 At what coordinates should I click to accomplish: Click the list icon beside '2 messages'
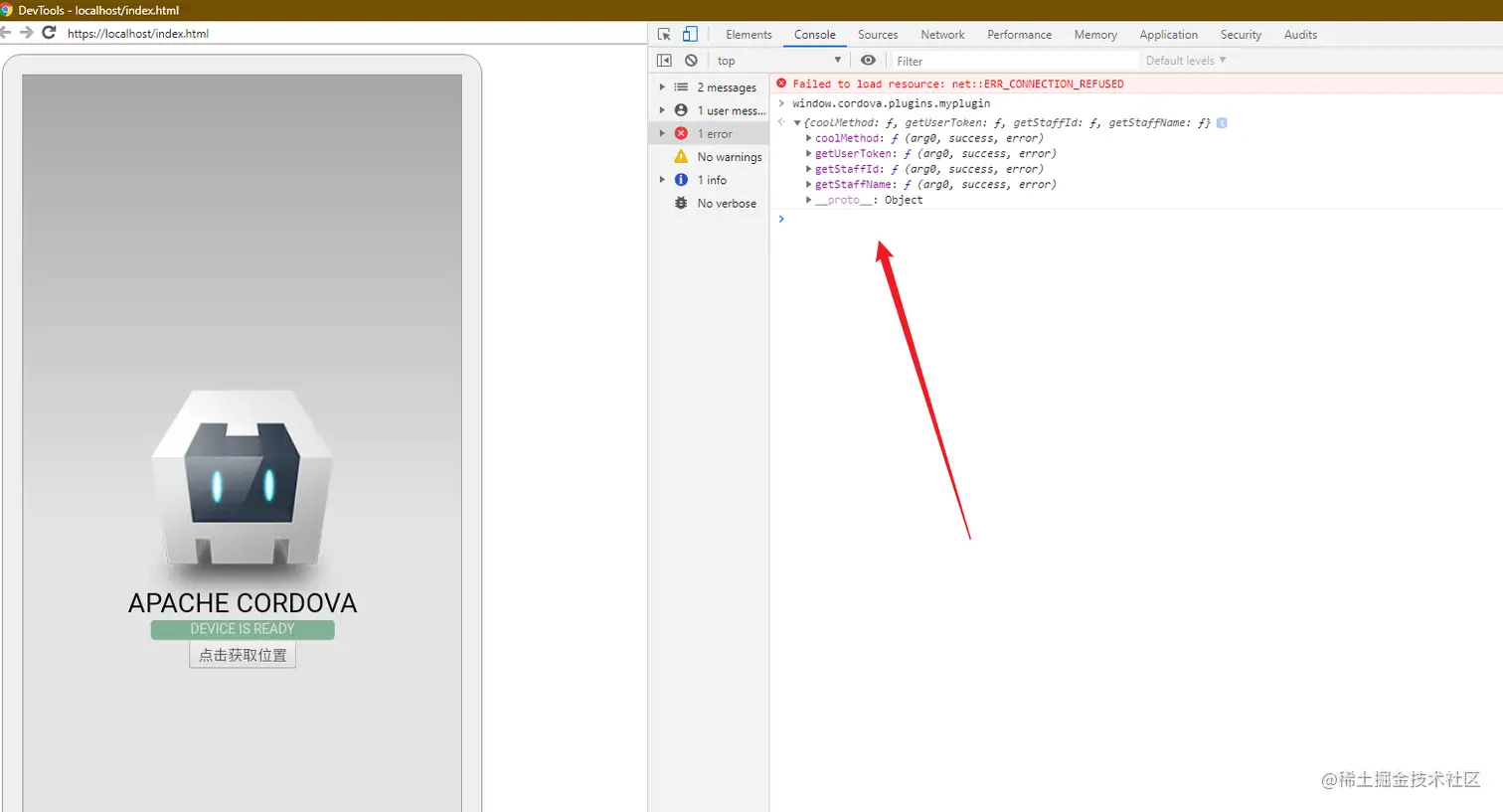tap(681, 87)
